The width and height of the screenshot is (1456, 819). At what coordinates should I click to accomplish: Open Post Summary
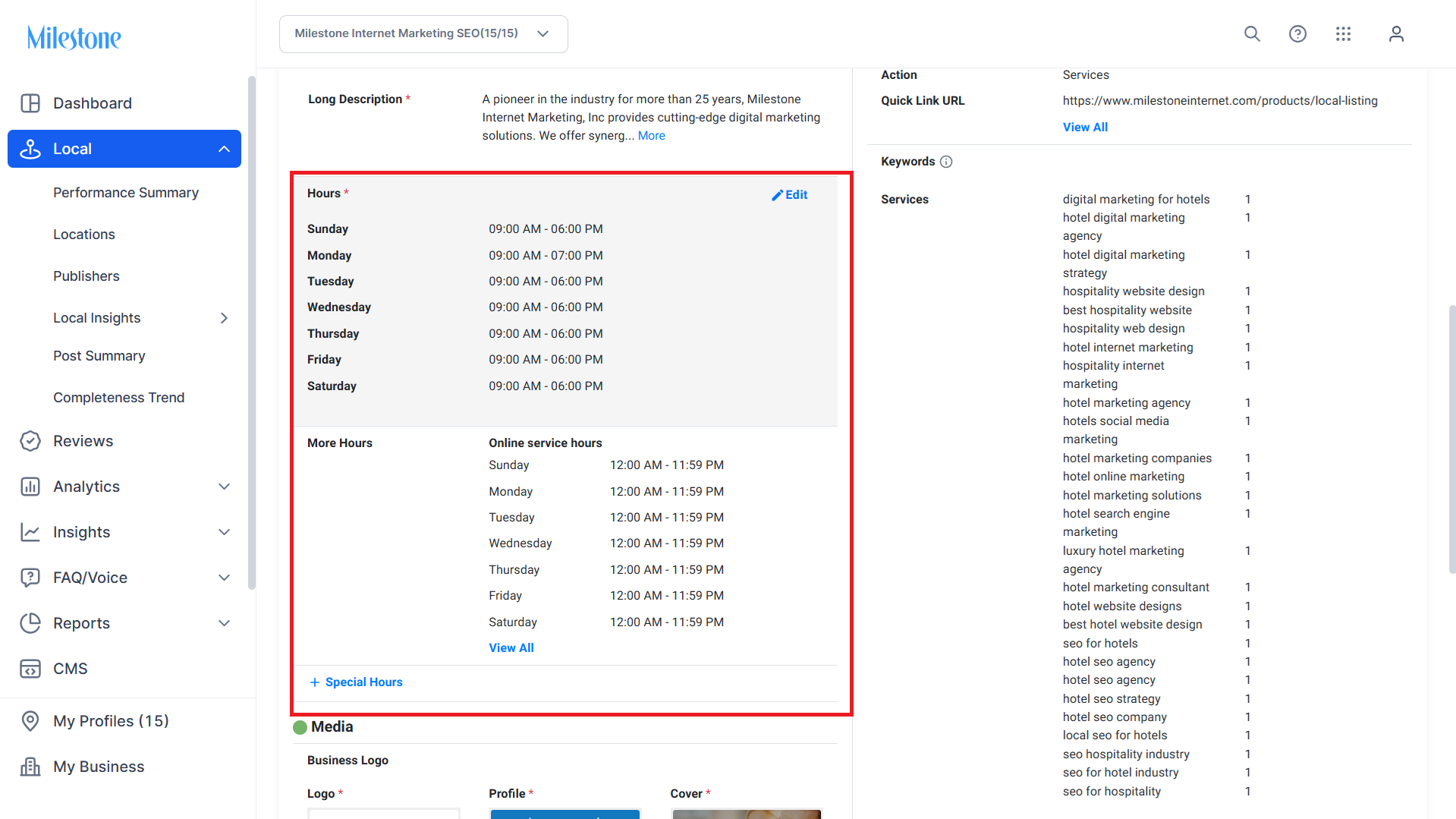click(x=99, y=356)
